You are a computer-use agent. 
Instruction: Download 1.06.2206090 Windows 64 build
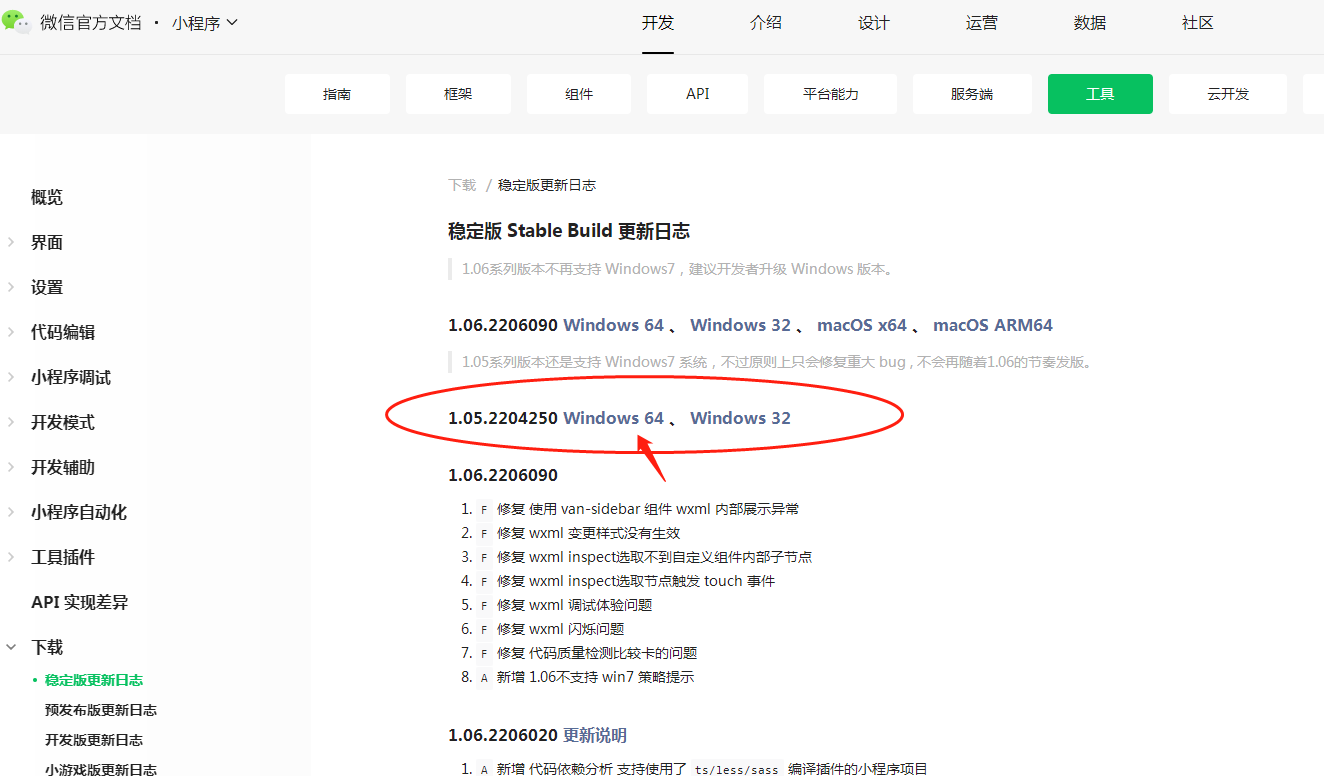tap(614, 325)
